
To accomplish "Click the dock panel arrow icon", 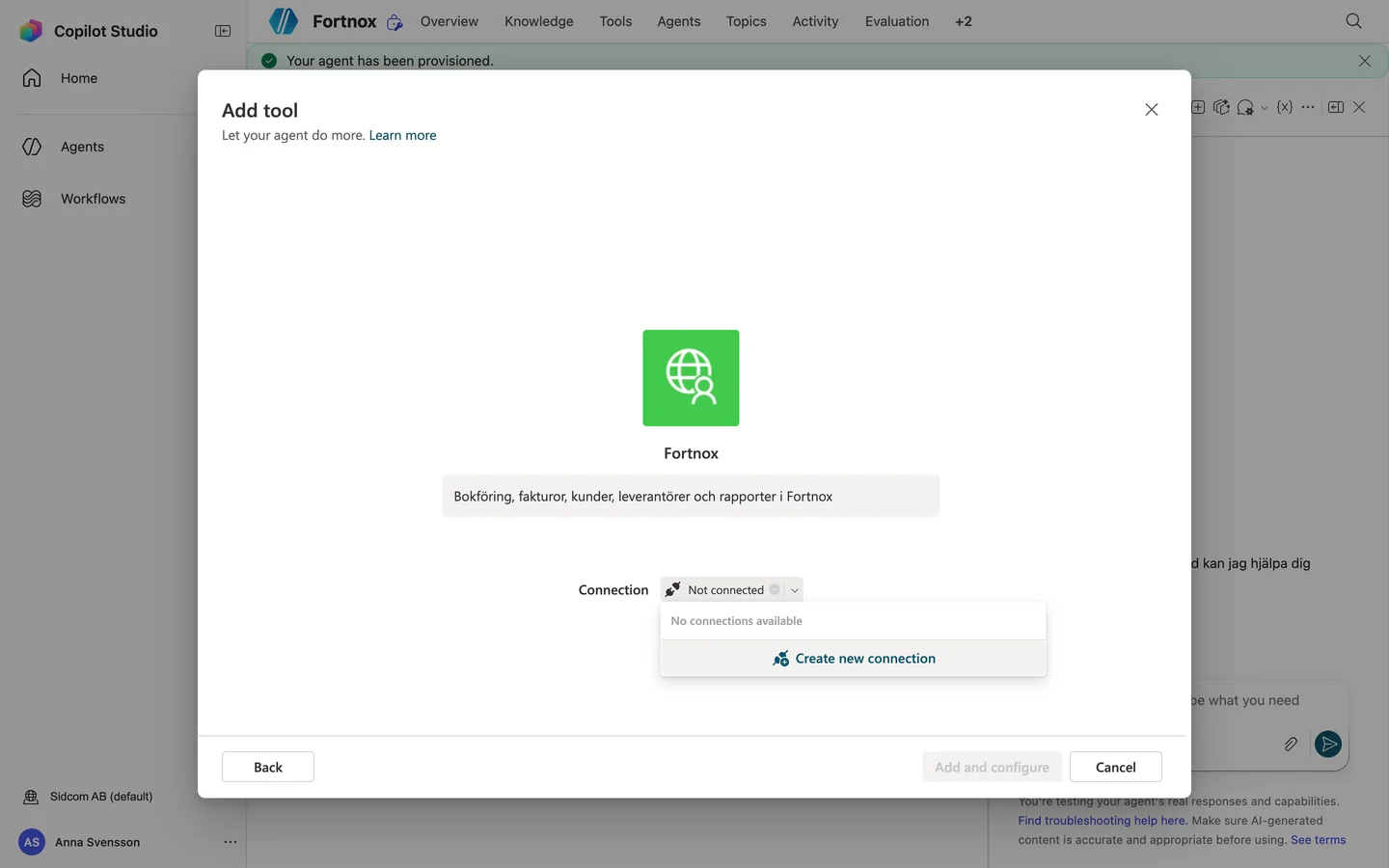I will click(x=1336, y=107).
